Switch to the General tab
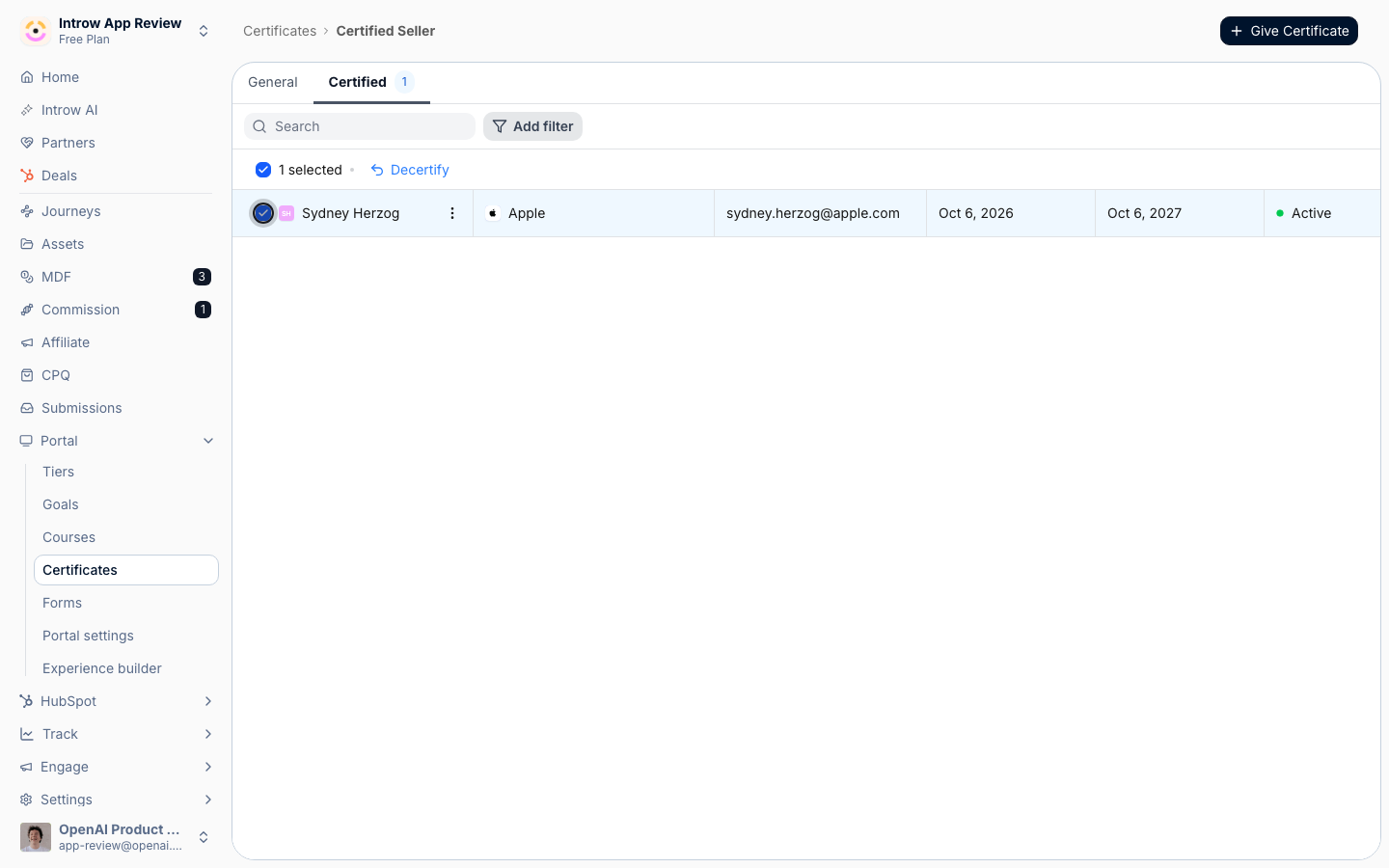 273,82
